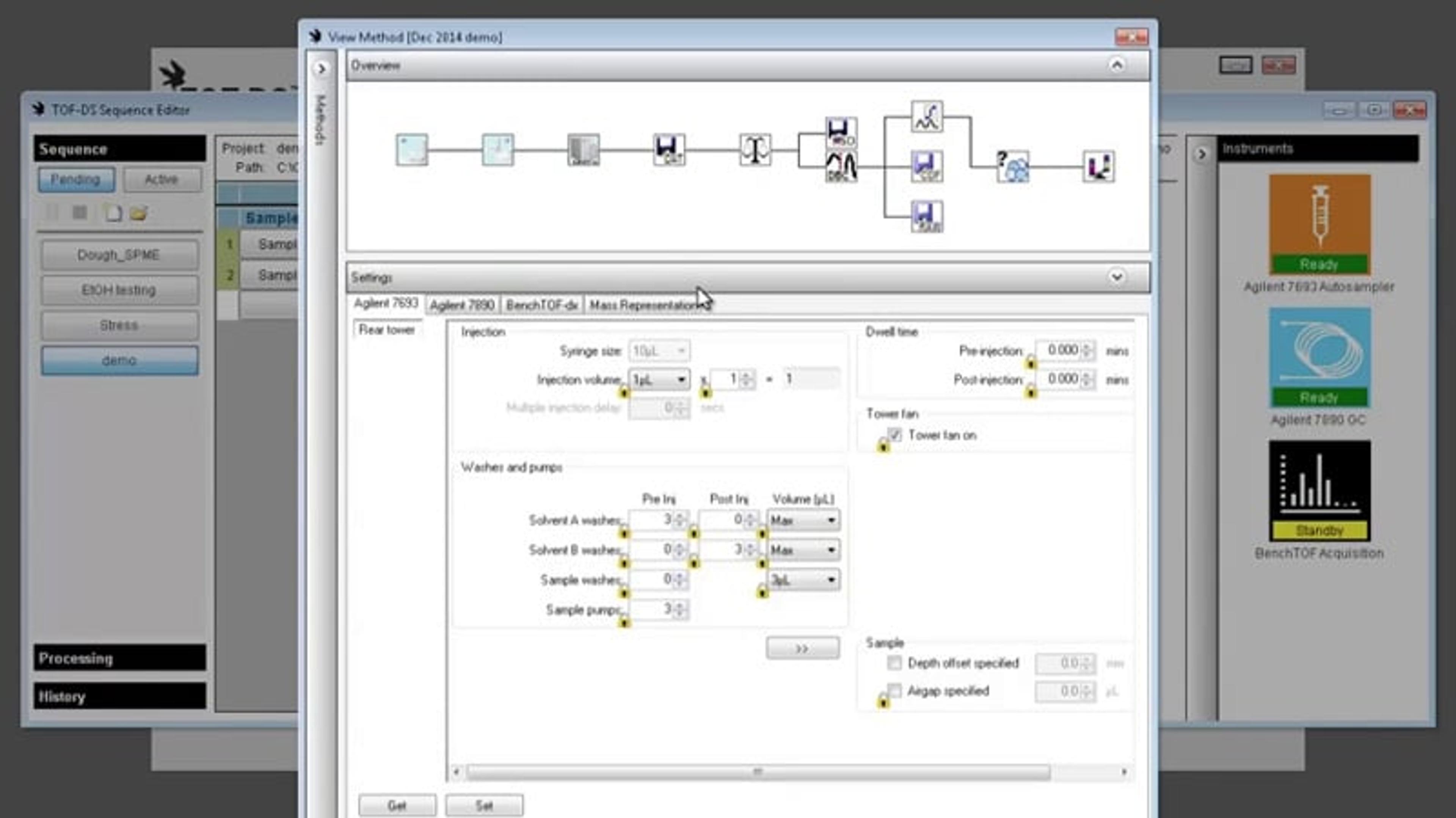The image size is (1456, 818).
Task: Switch to the BenchTOF-dx tab
Action: 541,305
